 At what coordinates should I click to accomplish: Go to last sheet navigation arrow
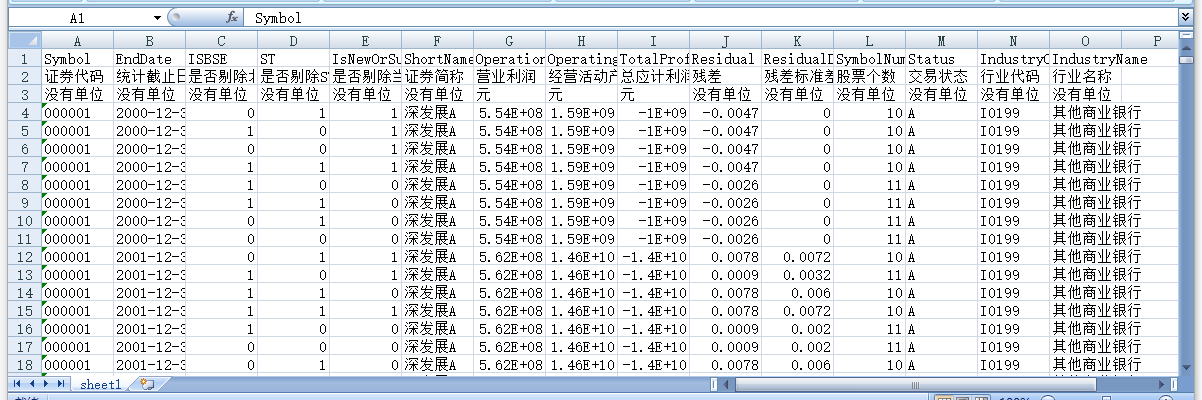(61, 384)
